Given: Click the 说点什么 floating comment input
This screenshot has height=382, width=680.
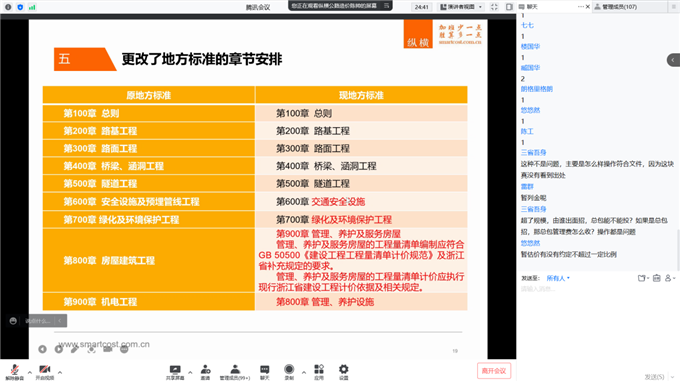Looking at the screenshot, I should point(38,321).
